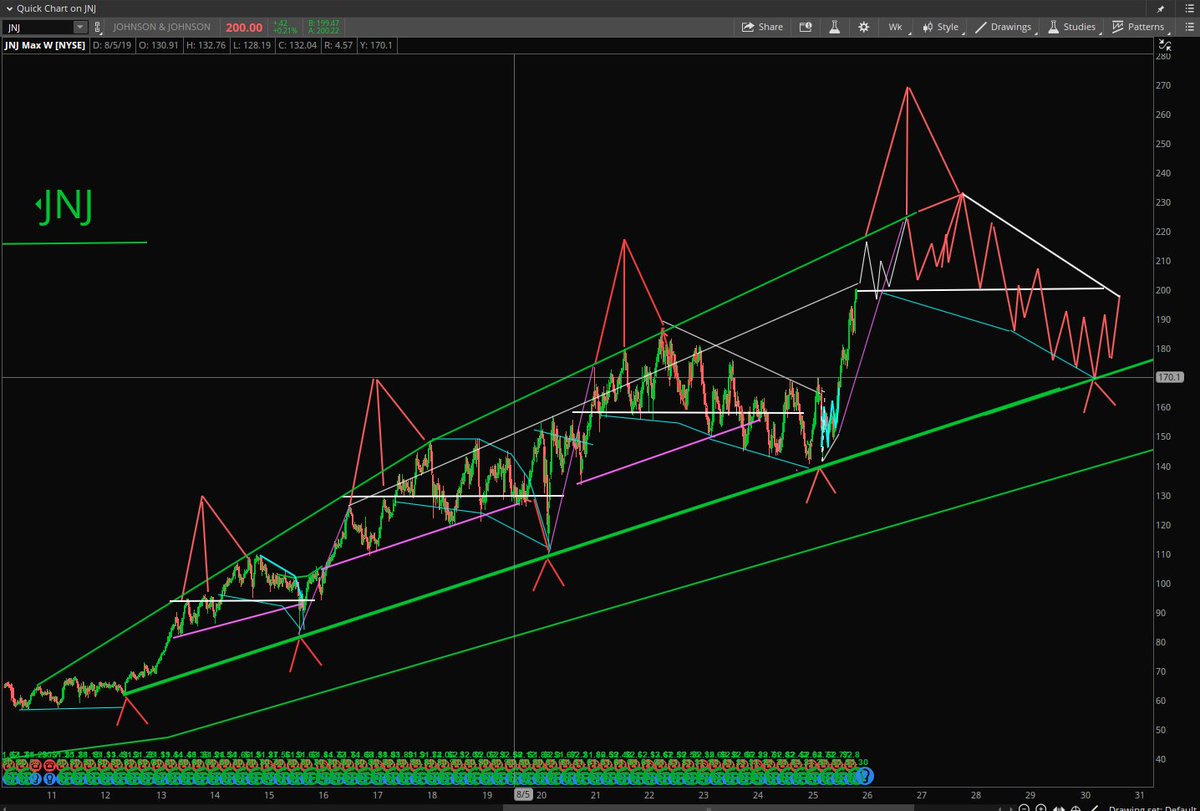Click the chart snapshot icon beside Share
This screenshot has width=1200, height=811.
(x=804, y=27)
